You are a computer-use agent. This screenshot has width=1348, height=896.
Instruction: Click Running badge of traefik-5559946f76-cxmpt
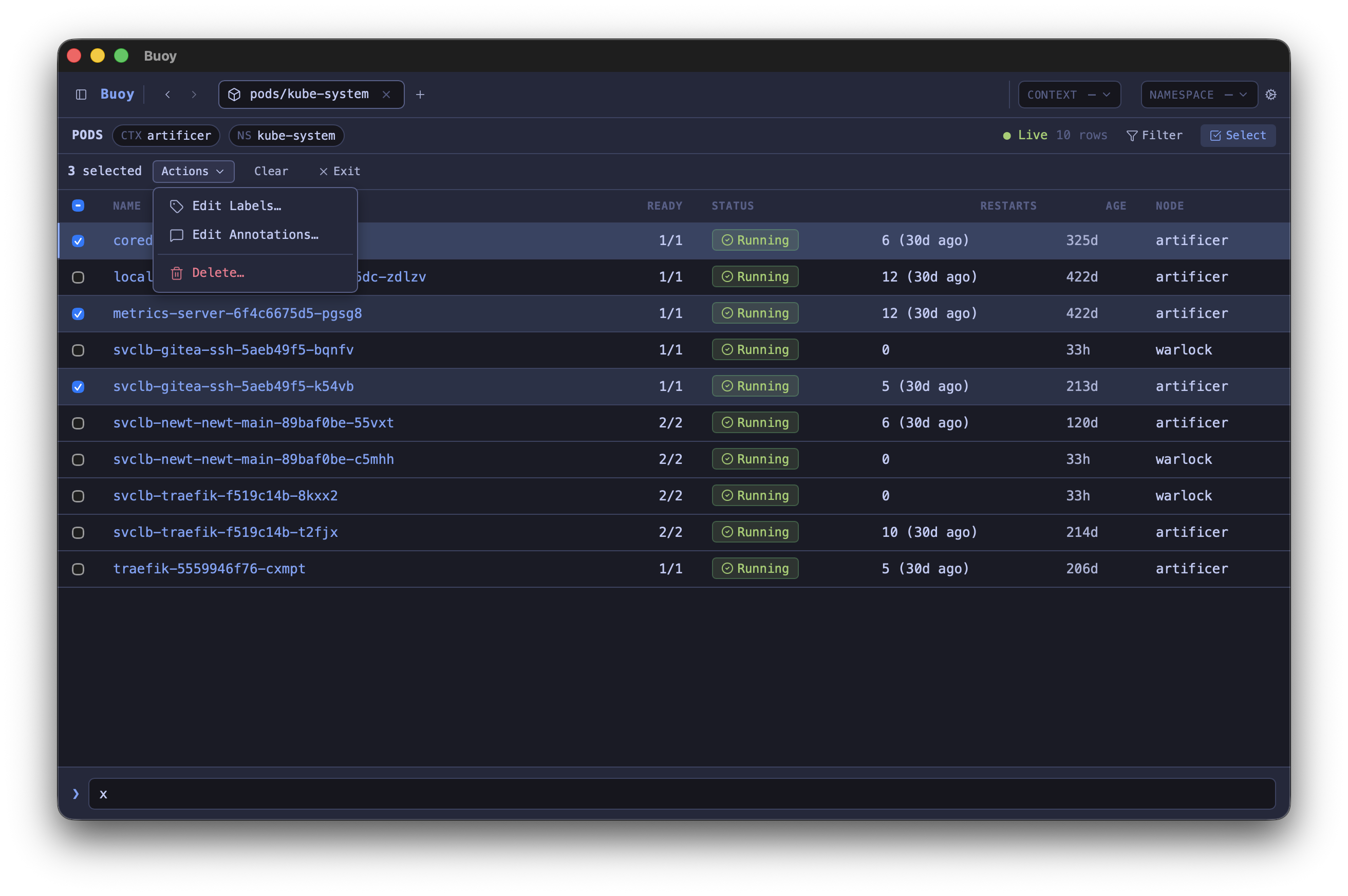pos(755,569)
